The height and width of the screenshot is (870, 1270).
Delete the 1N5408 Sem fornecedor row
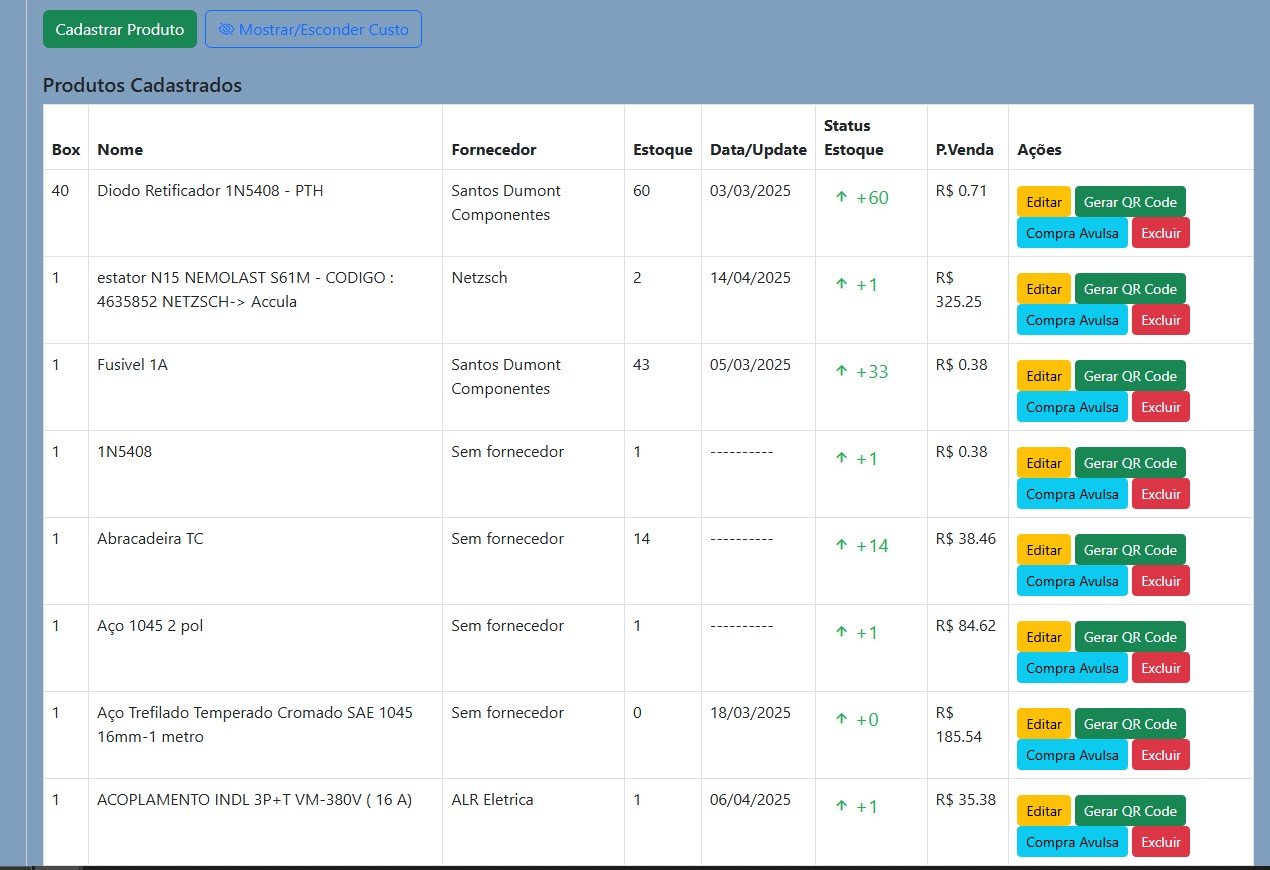pos(1161,494)
